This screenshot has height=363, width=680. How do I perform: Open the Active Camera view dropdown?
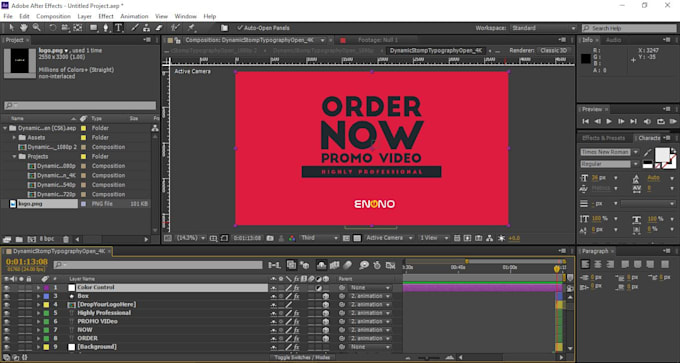389,238
